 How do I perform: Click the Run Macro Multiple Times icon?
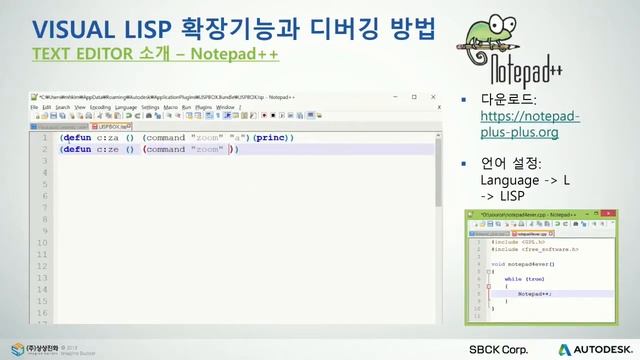pyautogui.click(x=291, y=116)
